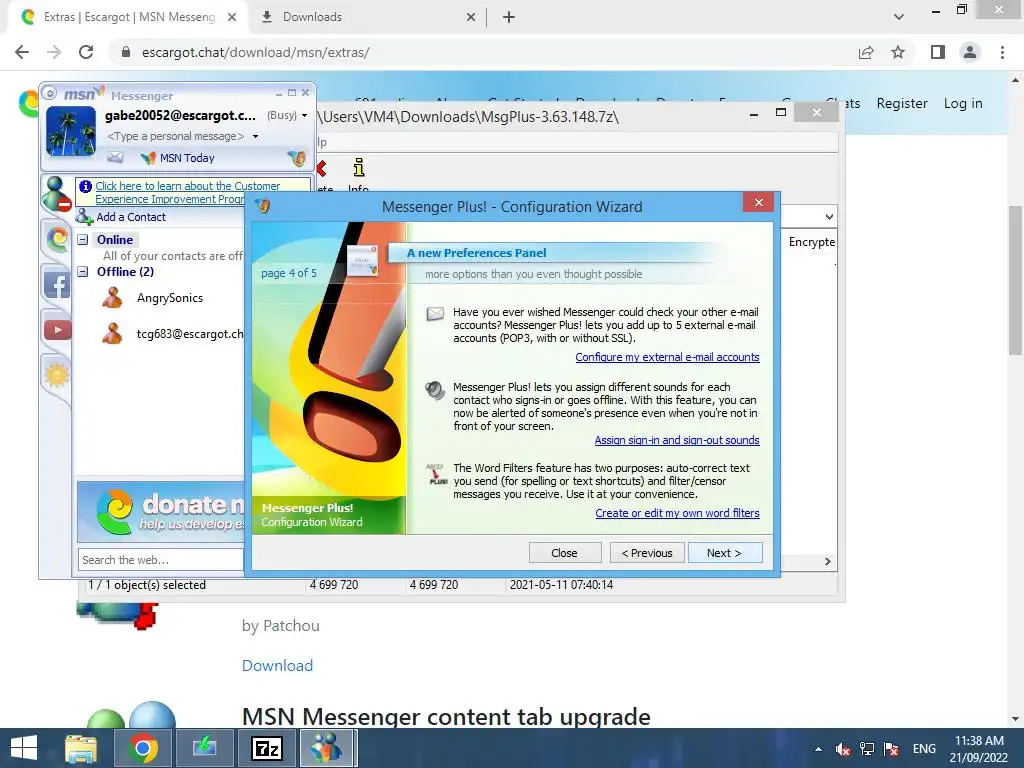Screen dimensions: 1024x768
Task: Click the Word Filters Plus icon
Action: click(x=436, y=474)
